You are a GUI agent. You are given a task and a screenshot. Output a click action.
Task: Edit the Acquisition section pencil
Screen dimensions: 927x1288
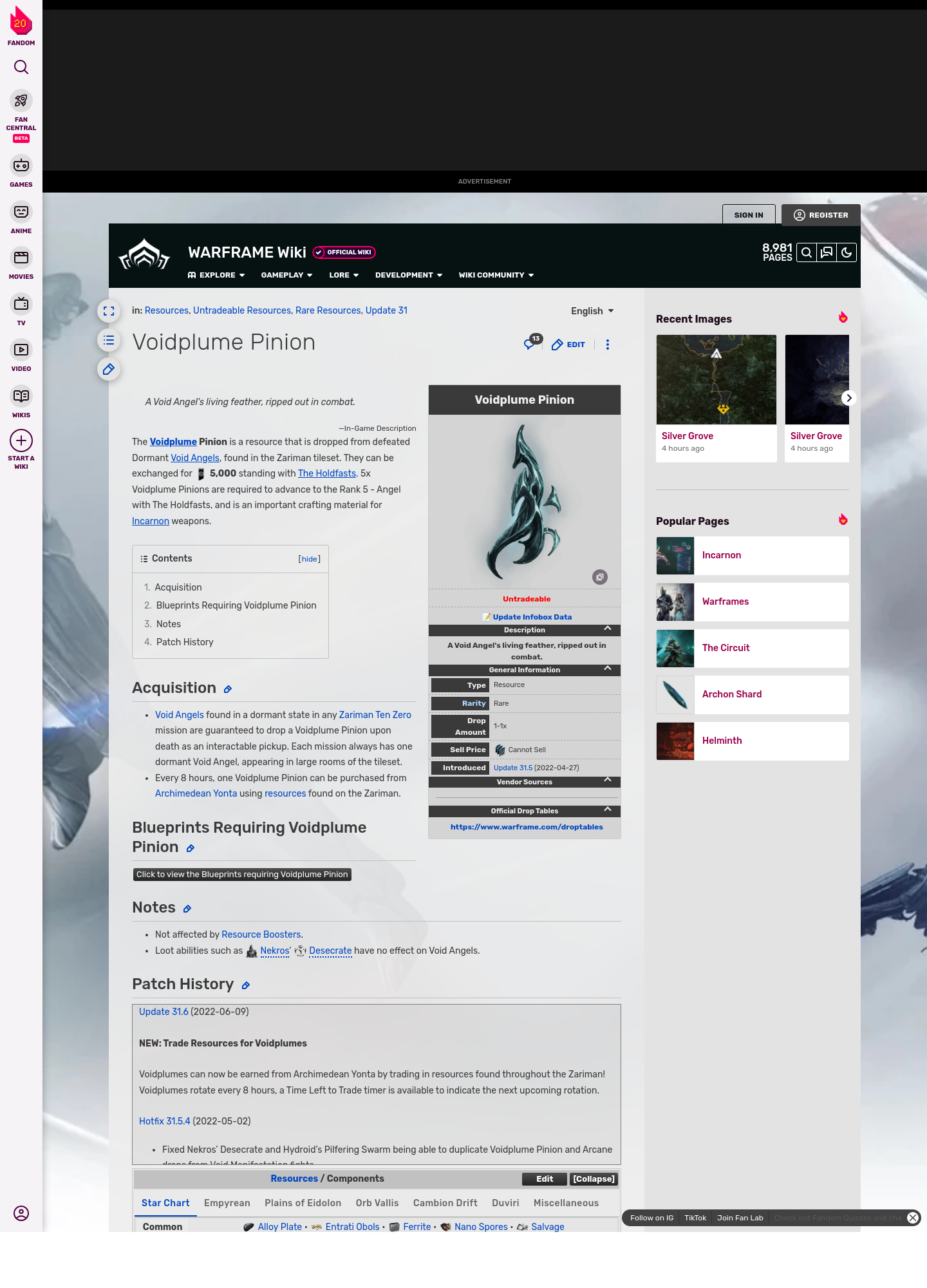point(227,690)
